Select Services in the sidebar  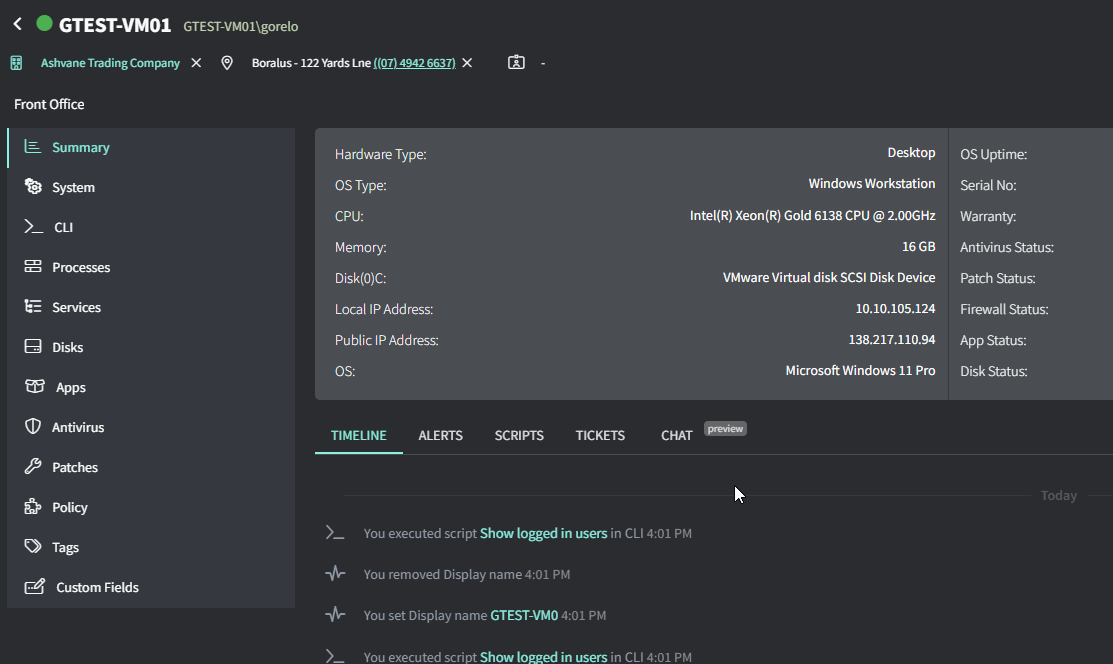76,307
